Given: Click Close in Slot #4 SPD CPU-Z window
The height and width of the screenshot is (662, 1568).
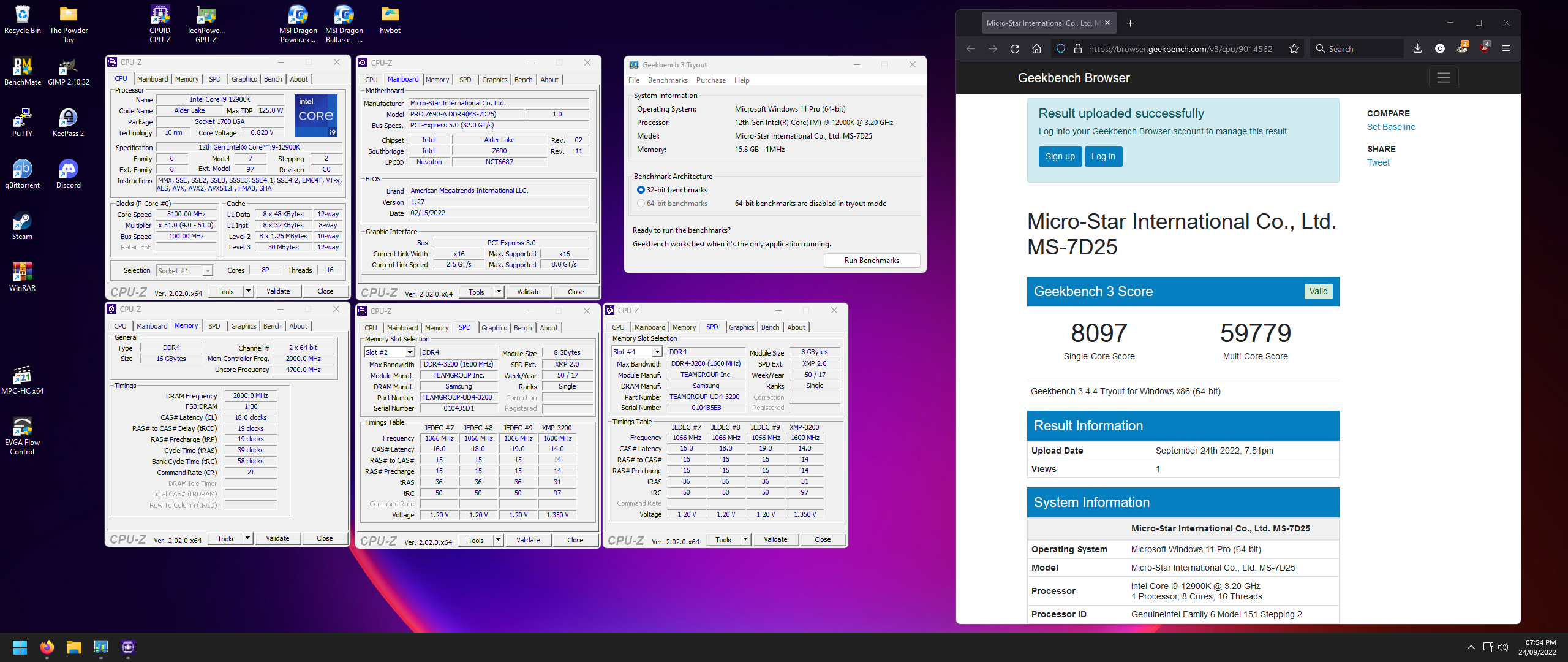Looking at the screenshot, I should 823,539.
